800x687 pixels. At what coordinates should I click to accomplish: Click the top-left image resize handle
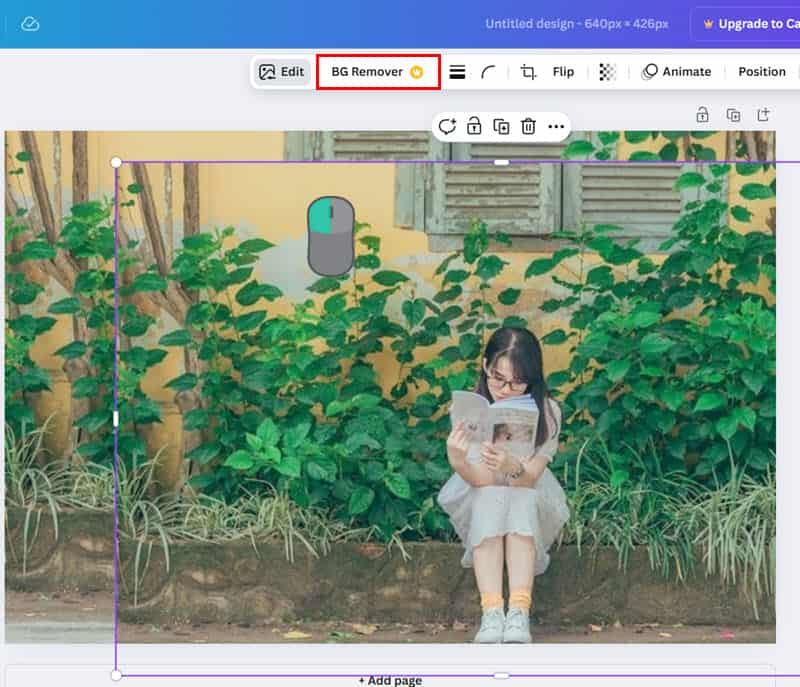(x=116, y=162)
